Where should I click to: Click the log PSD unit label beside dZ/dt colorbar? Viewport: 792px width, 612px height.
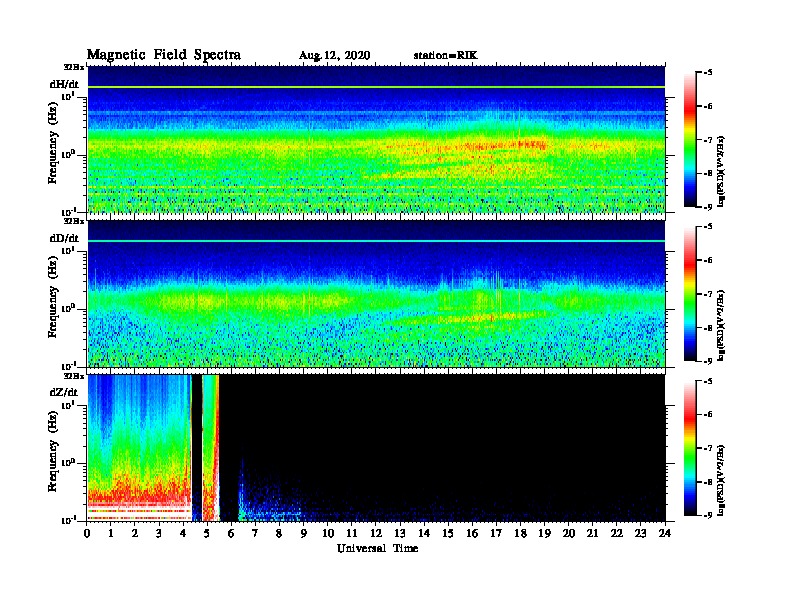click(x=722, y=479)
